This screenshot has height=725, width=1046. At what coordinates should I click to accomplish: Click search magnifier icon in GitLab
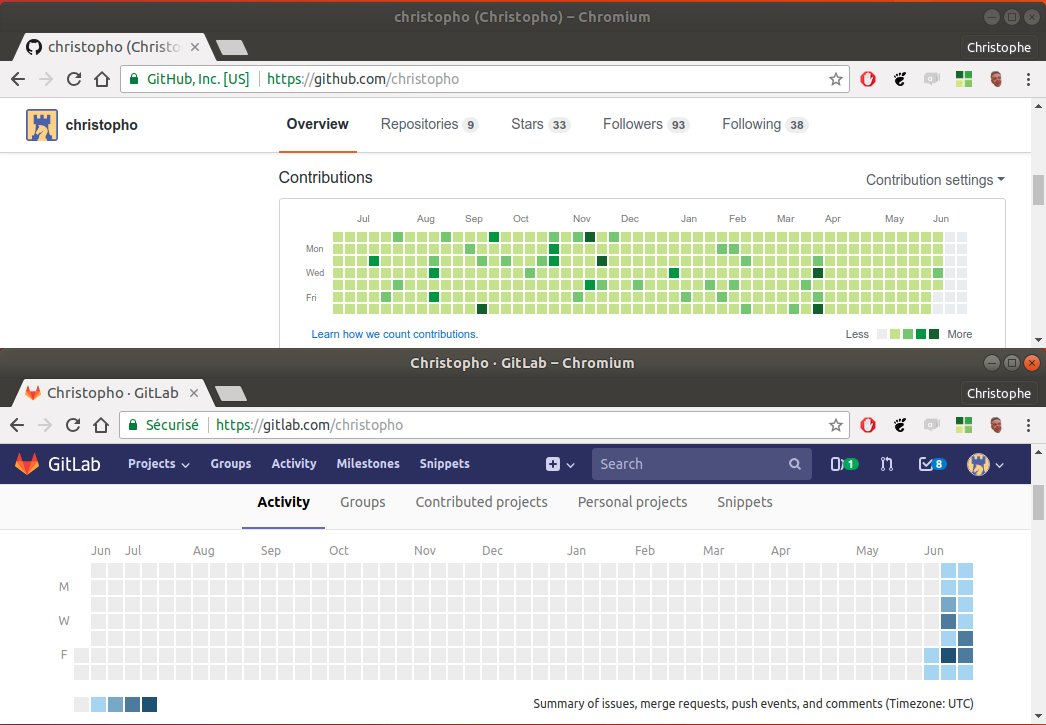795,464
